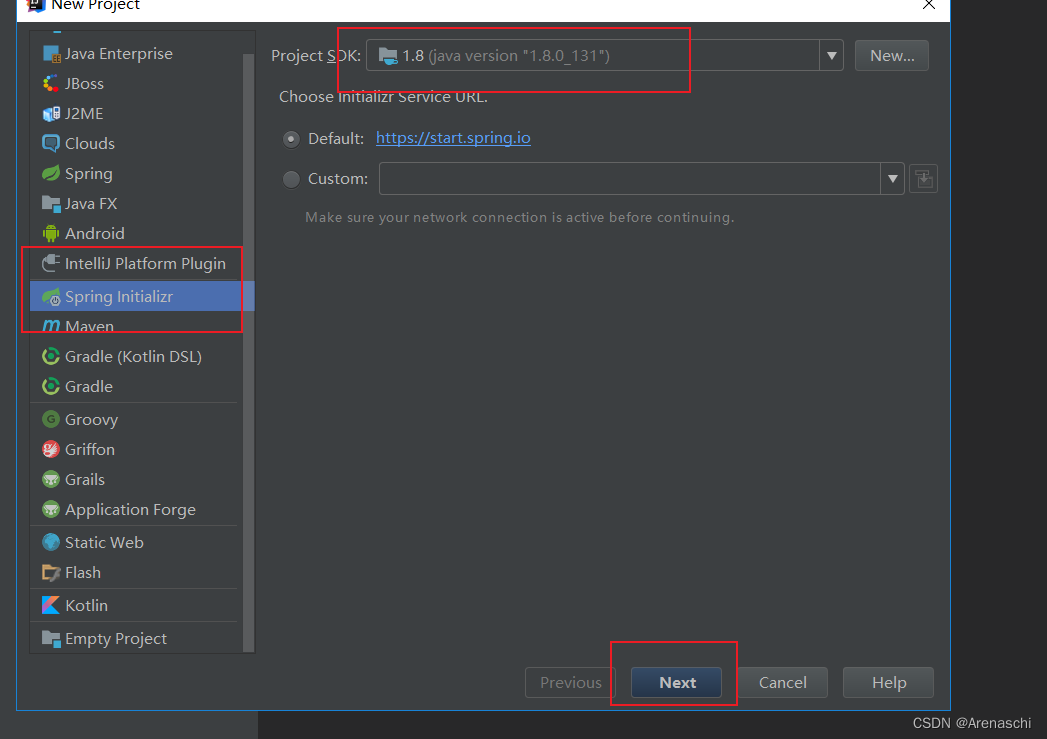Choose the Clouds project category
Viewport: 1047px width, 739px height.
click(x=89, y=143)
